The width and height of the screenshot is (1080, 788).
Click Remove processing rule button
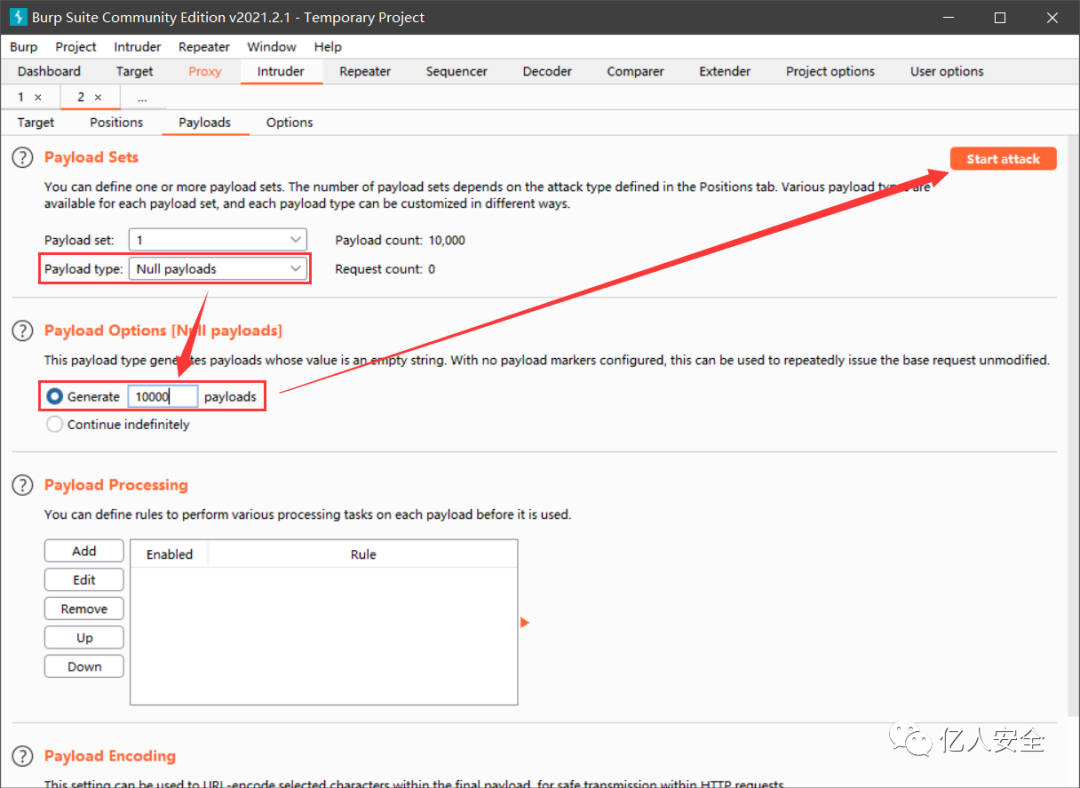click(84, 609)
